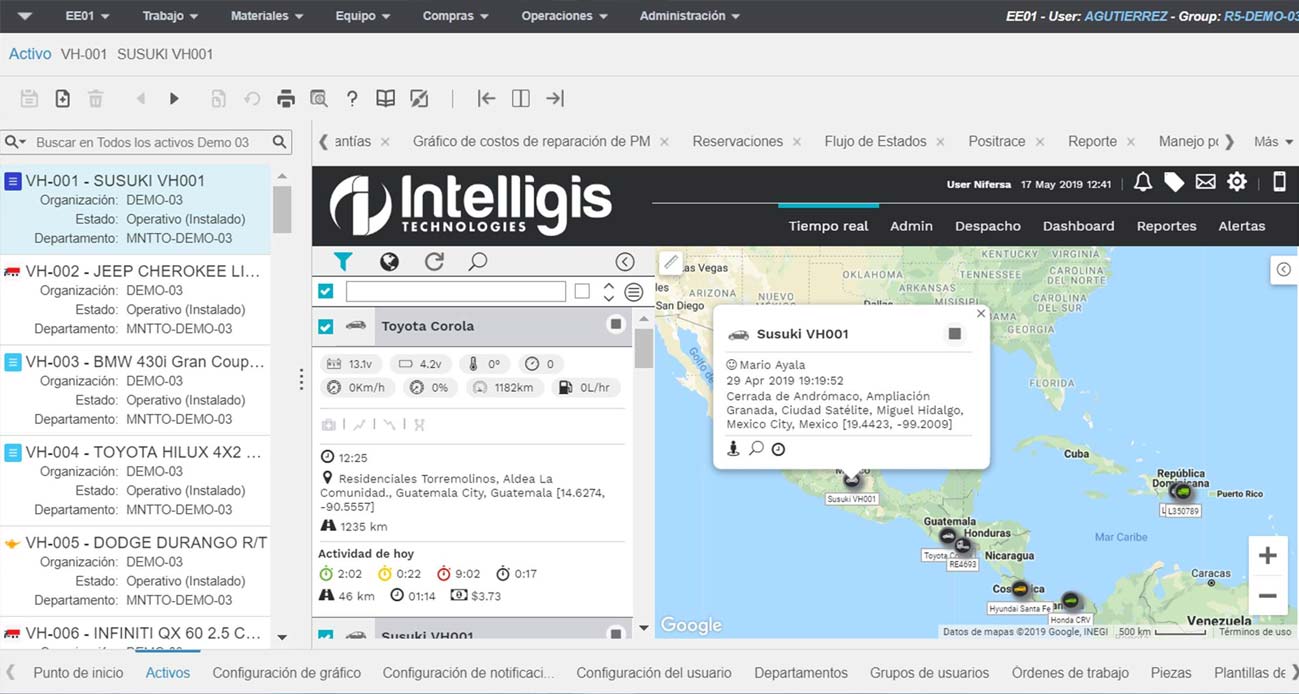
Task: Switch to the Flujo de Estados tab
Action: 875,142
